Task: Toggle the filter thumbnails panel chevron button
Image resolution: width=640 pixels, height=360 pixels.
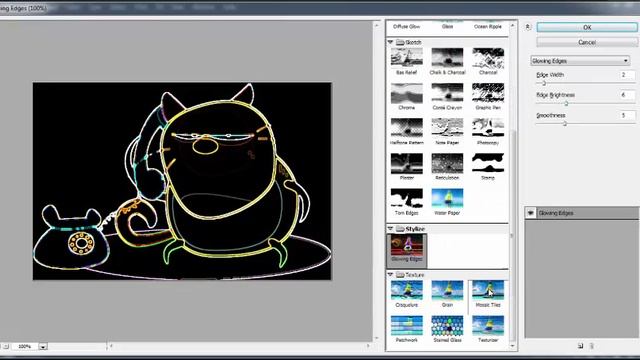Action: click(527, 27)
